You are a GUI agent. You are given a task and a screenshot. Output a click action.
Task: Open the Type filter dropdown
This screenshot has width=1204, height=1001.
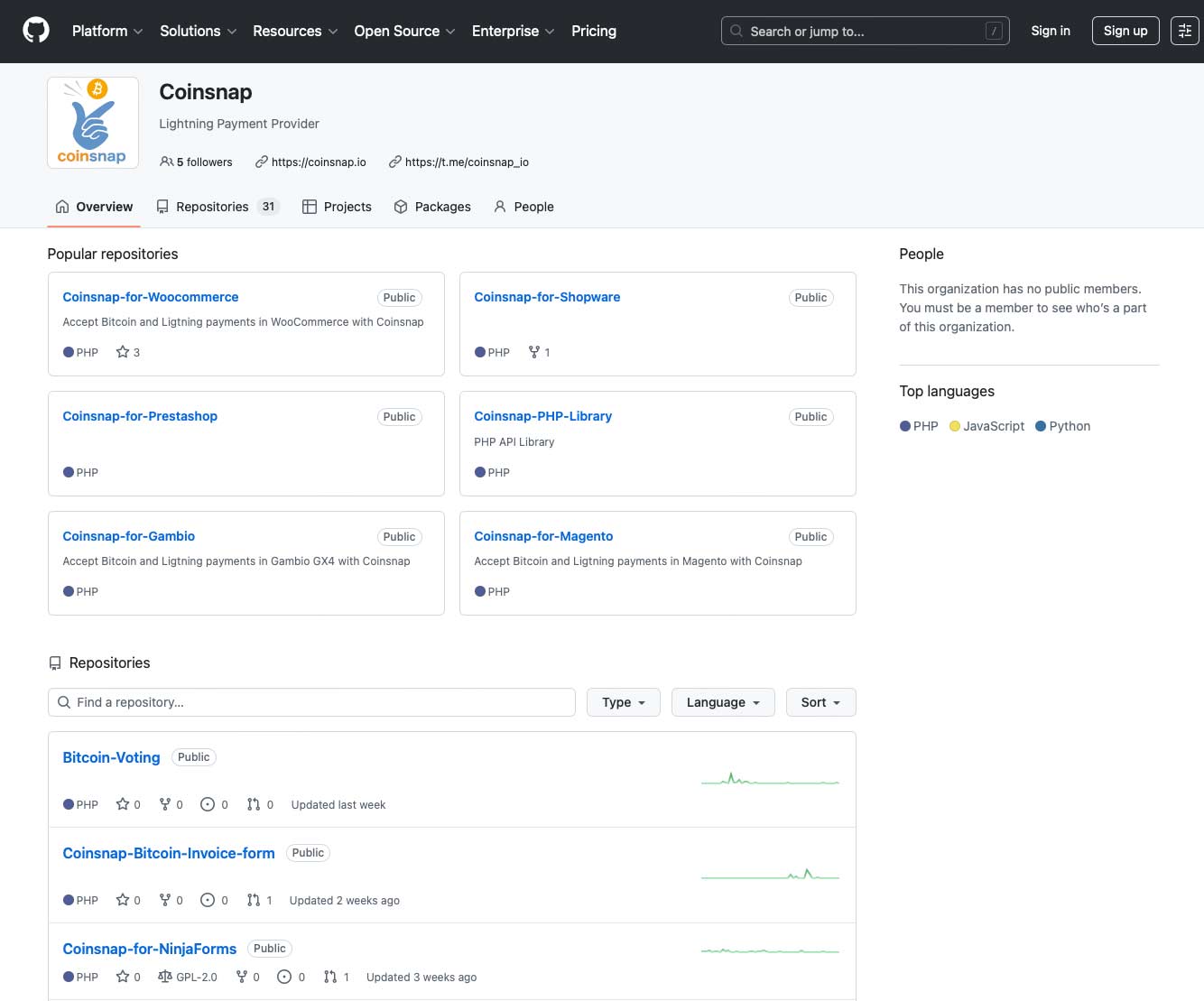point(623,702)
